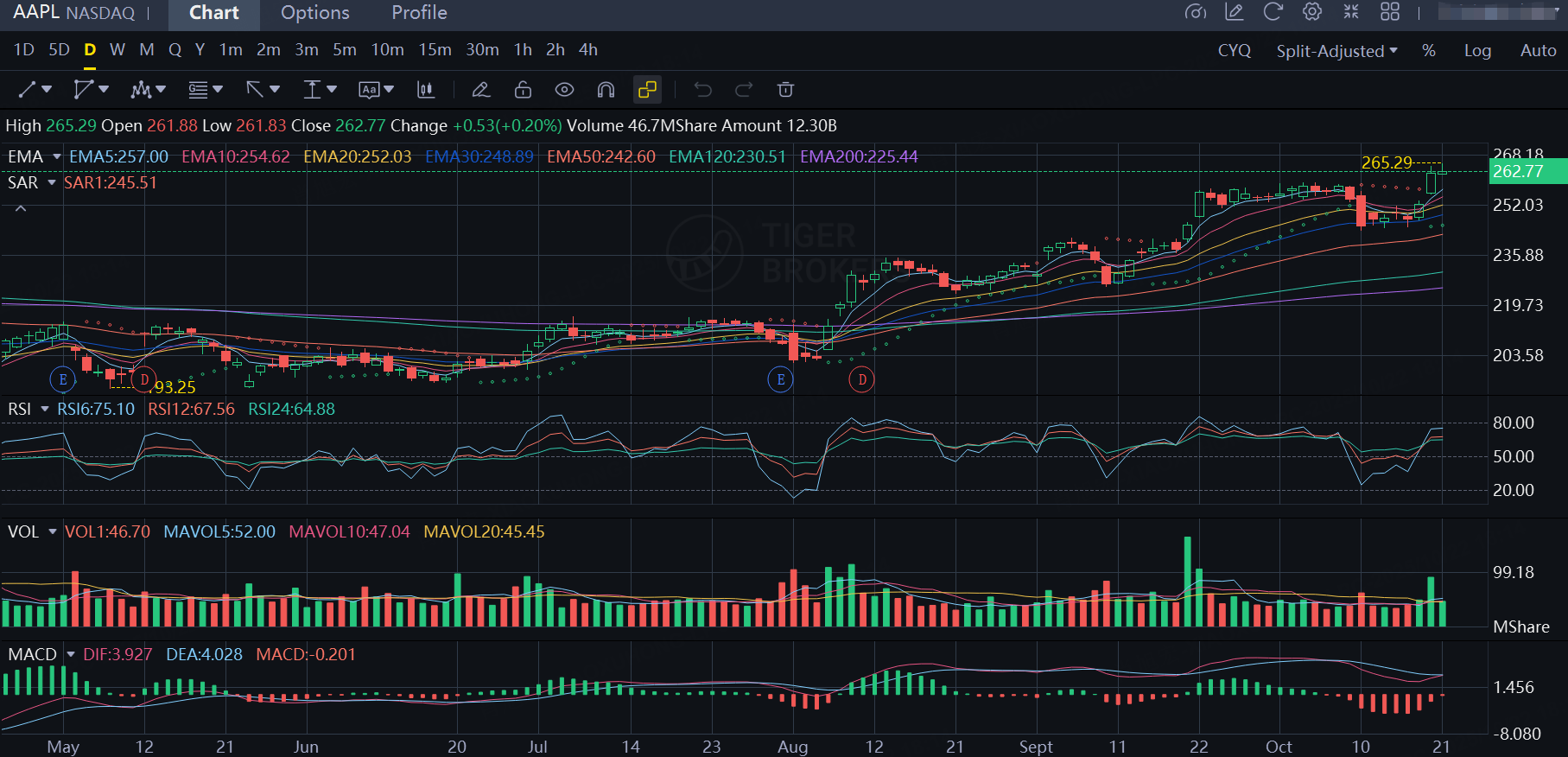Open the multi-chart grid layout icon

coord(1390,12)
